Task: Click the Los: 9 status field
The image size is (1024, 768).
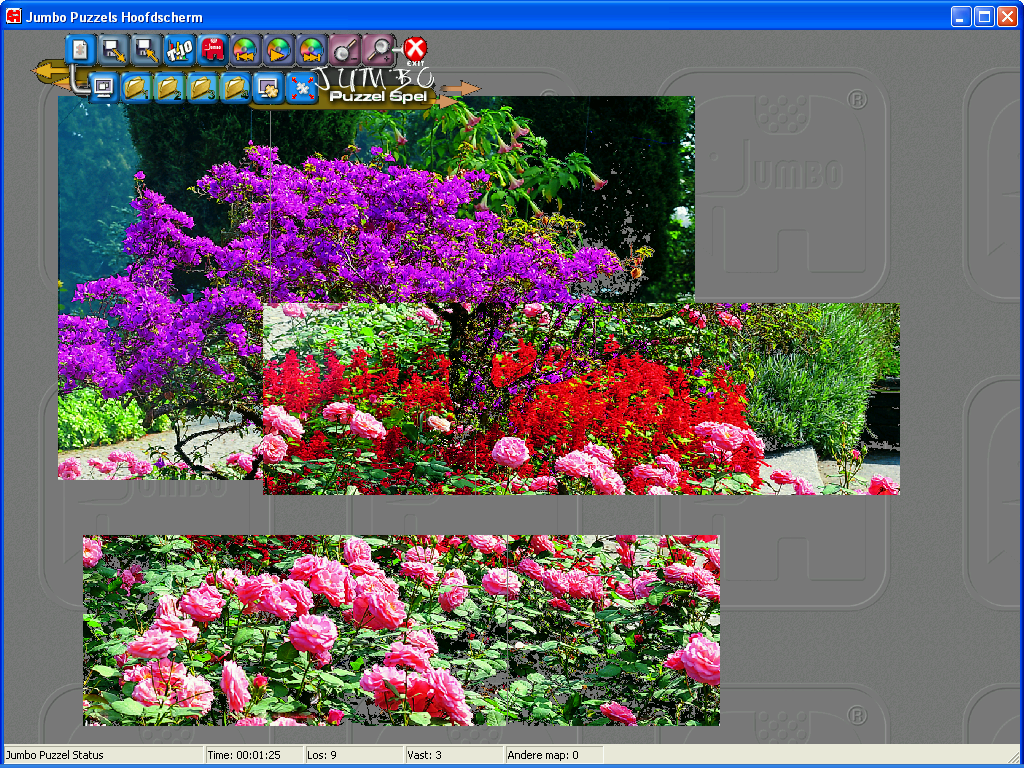Action: click(354, 755)
